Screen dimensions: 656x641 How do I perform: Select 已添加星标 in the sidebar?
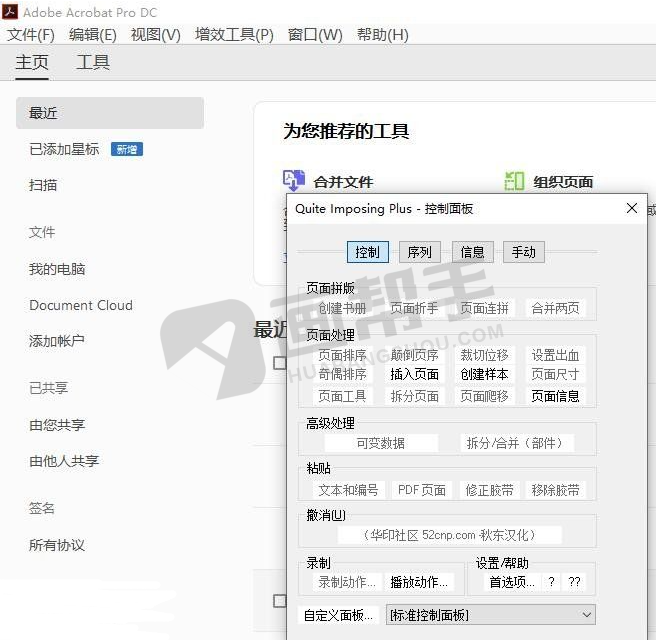[64, 149]
